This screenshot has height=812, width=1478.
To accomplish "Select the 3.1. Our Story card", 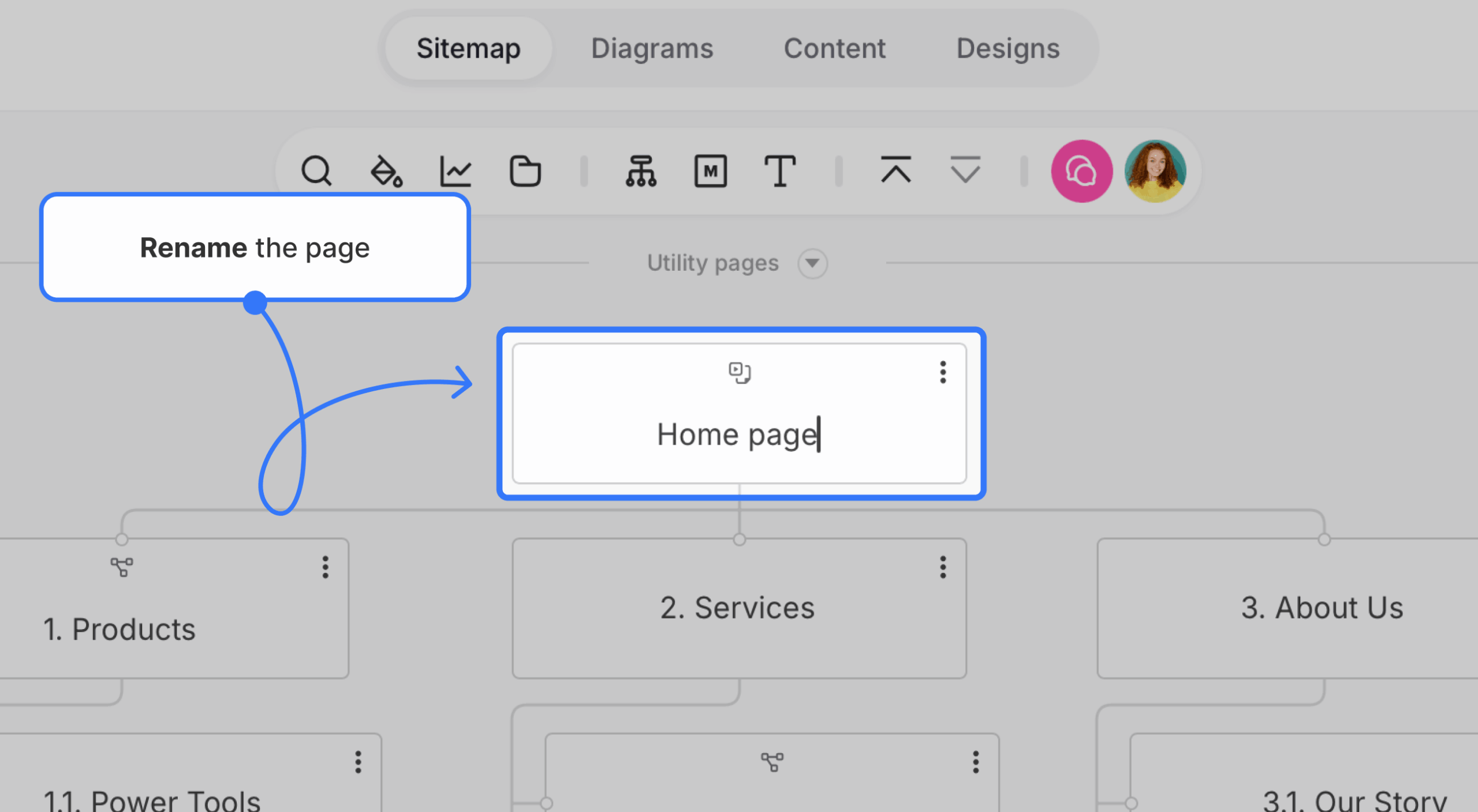I will [x=1304, y=773].
